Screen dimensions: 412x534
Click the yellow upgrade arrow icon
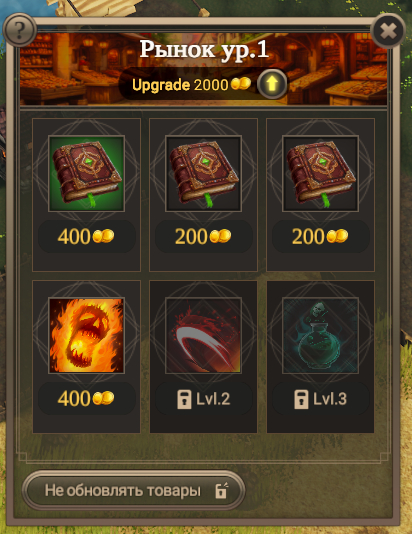coord(272,84)
